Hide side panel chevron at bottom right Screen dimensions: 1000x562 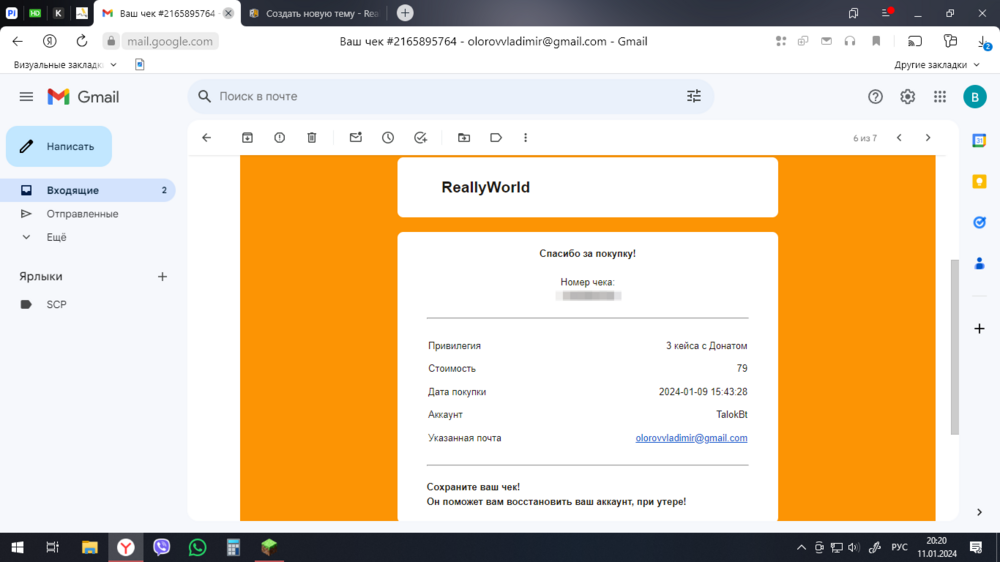980,512
